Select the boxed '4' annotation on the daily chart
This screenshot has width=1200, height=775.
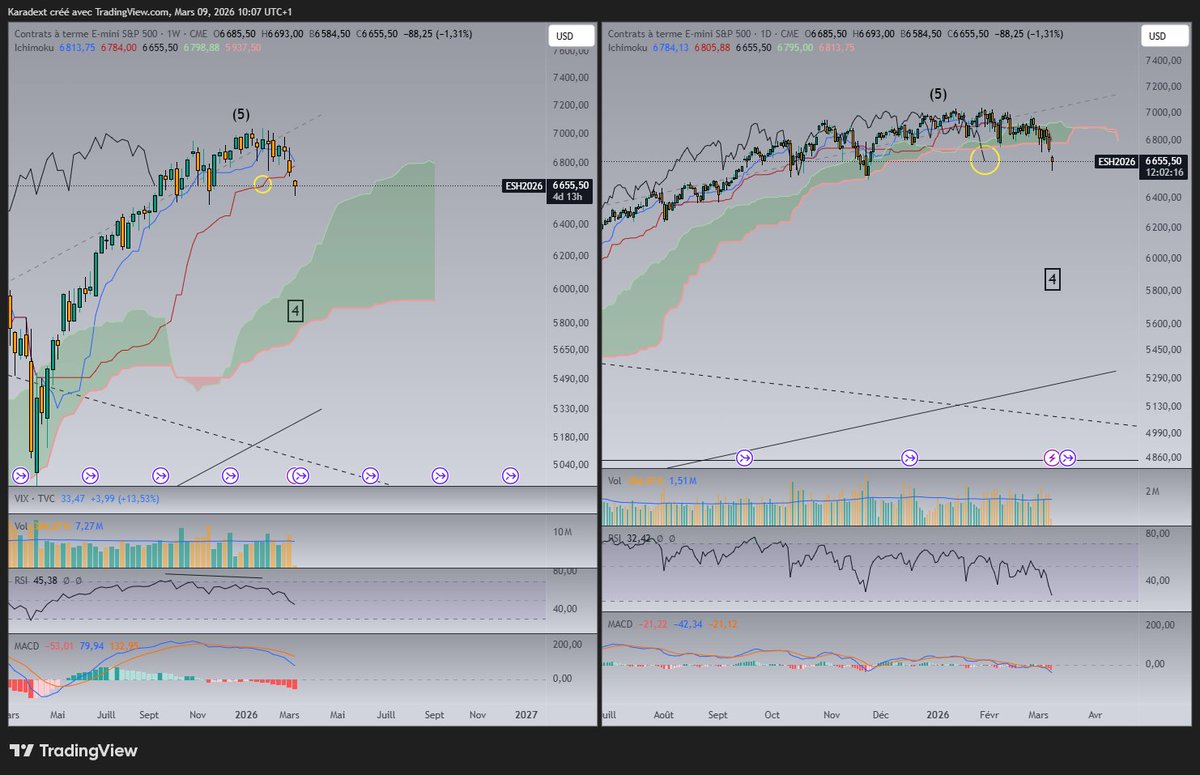1052,279
